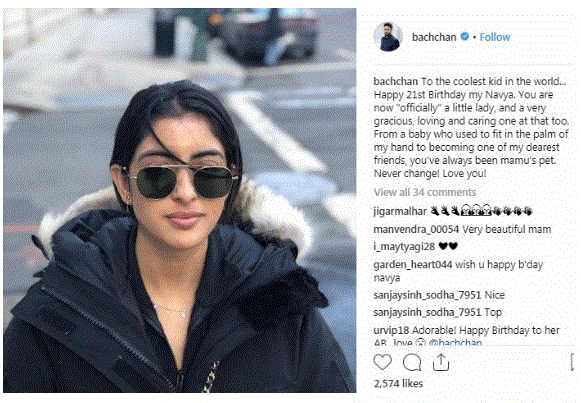Screen dimensions: 581x403
Task: Open bachchan username in post header
Action: (434, 37)
